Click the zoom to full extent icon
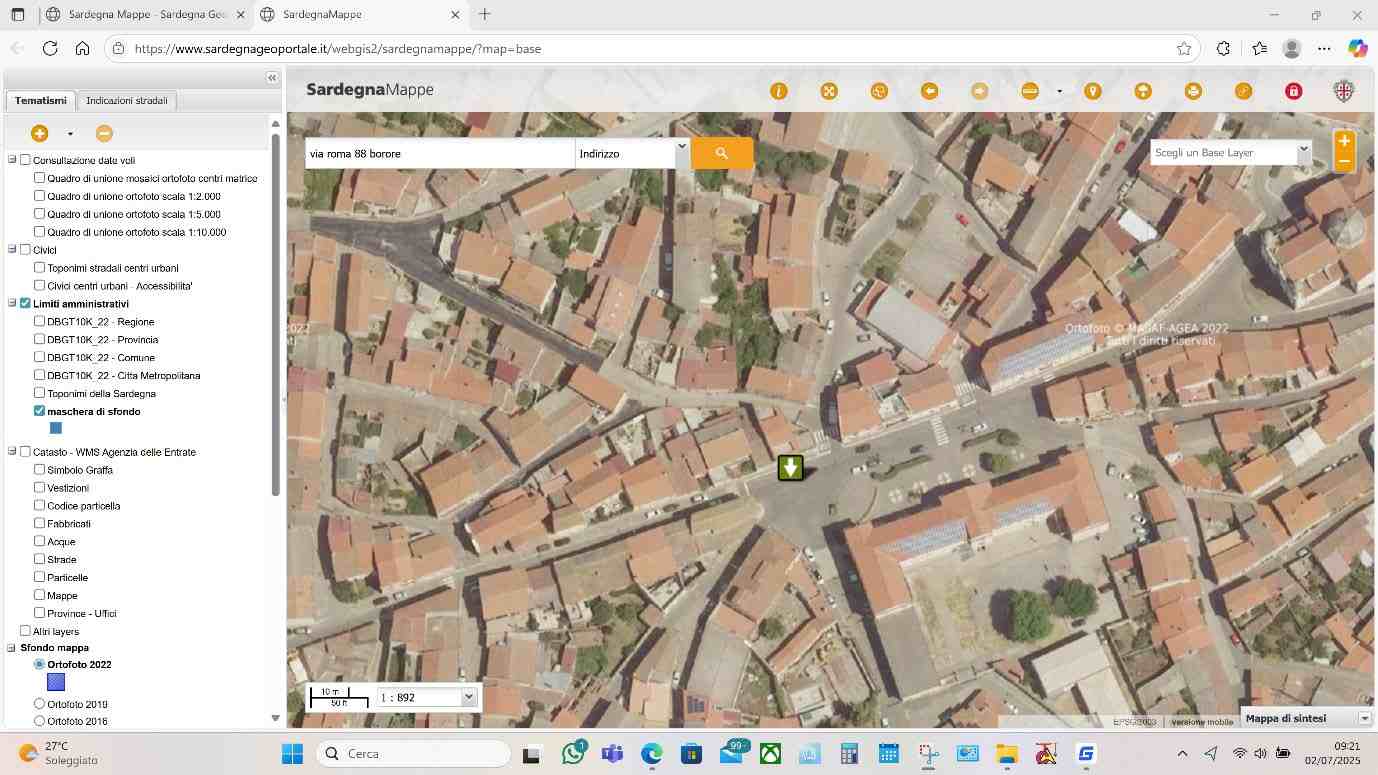This screenshot has width=1378, height=775. point(829,91)
